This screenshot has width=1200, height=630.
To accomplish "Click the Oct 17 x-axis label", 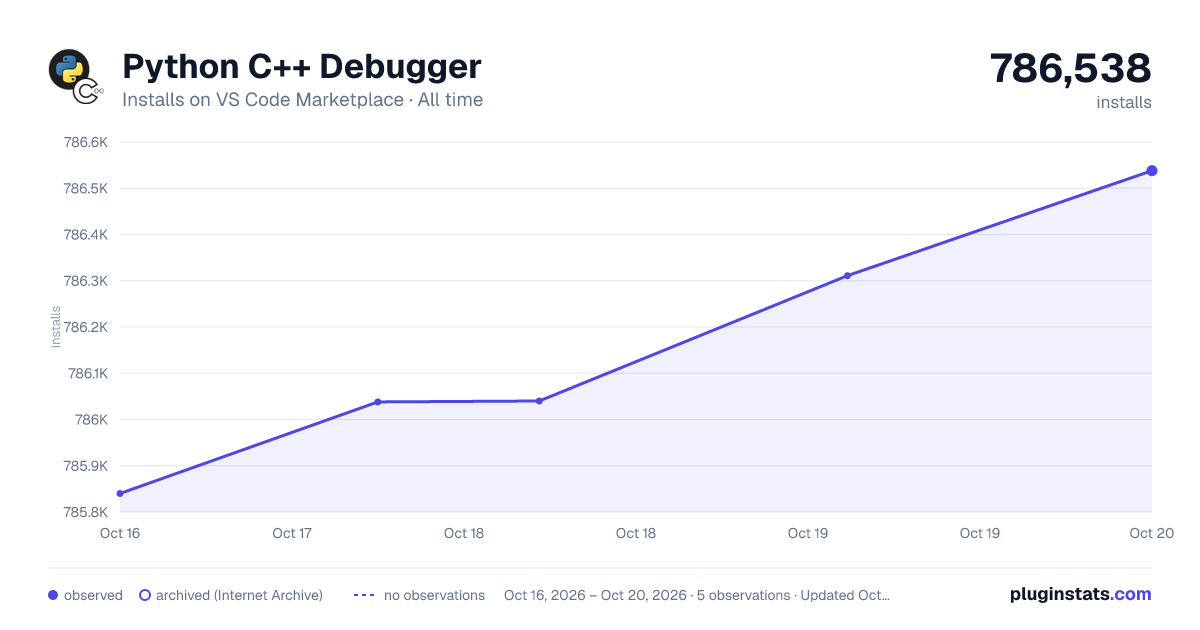I will tap(292, 533).
